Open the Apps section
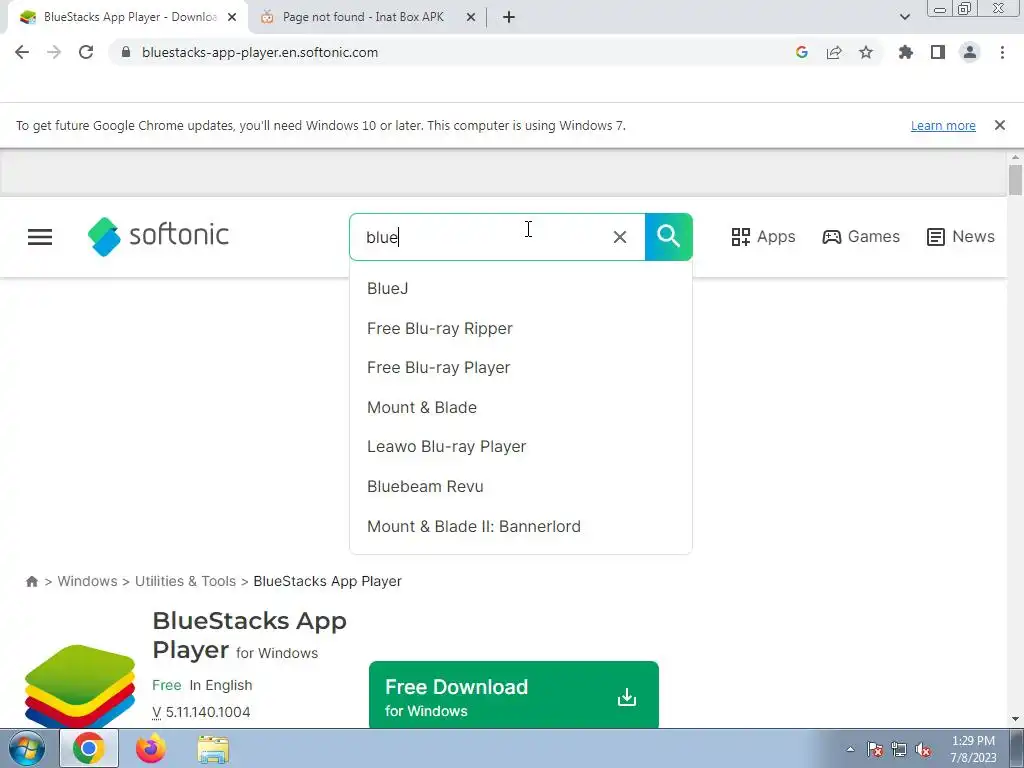 point(763,236)
